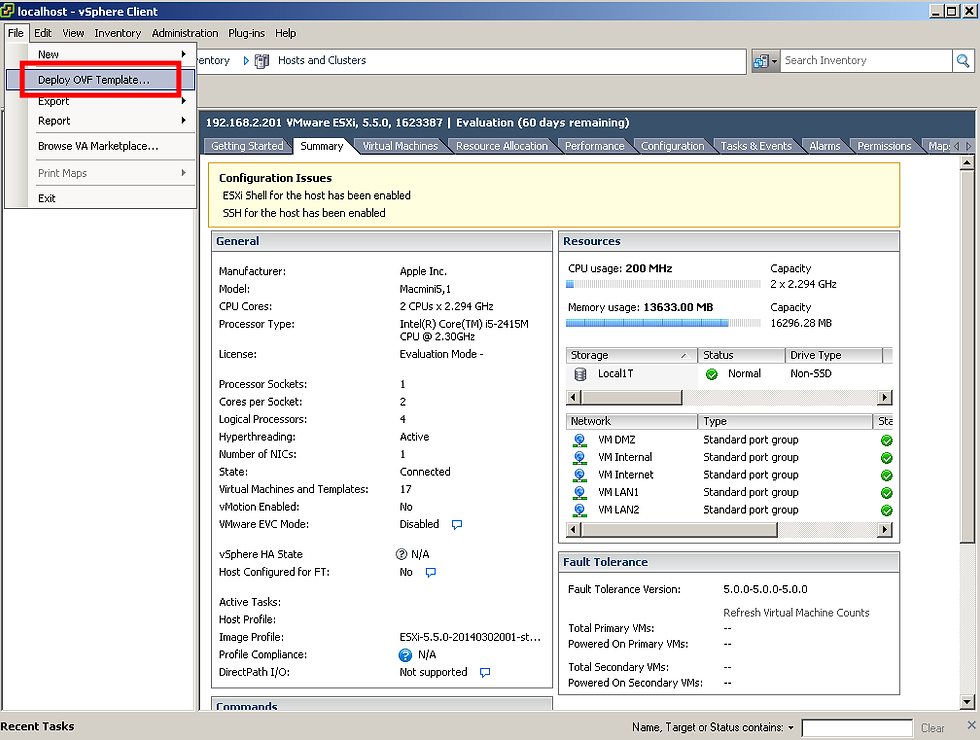Switch to the Permissions tab
Viewport: 980px width, 740px height.
click(x=884, y=146)
